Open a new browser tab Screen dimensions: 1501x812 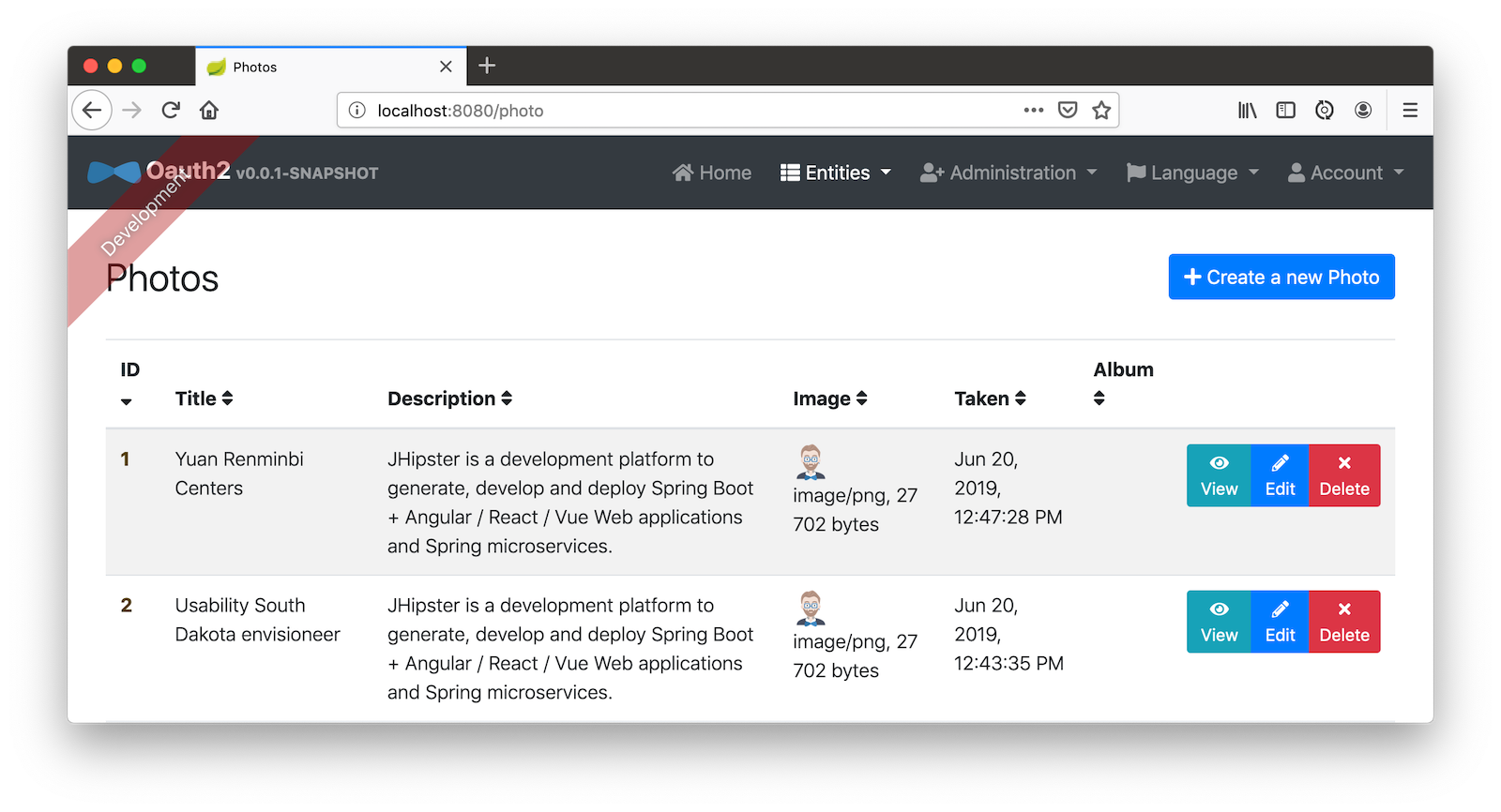487,66
